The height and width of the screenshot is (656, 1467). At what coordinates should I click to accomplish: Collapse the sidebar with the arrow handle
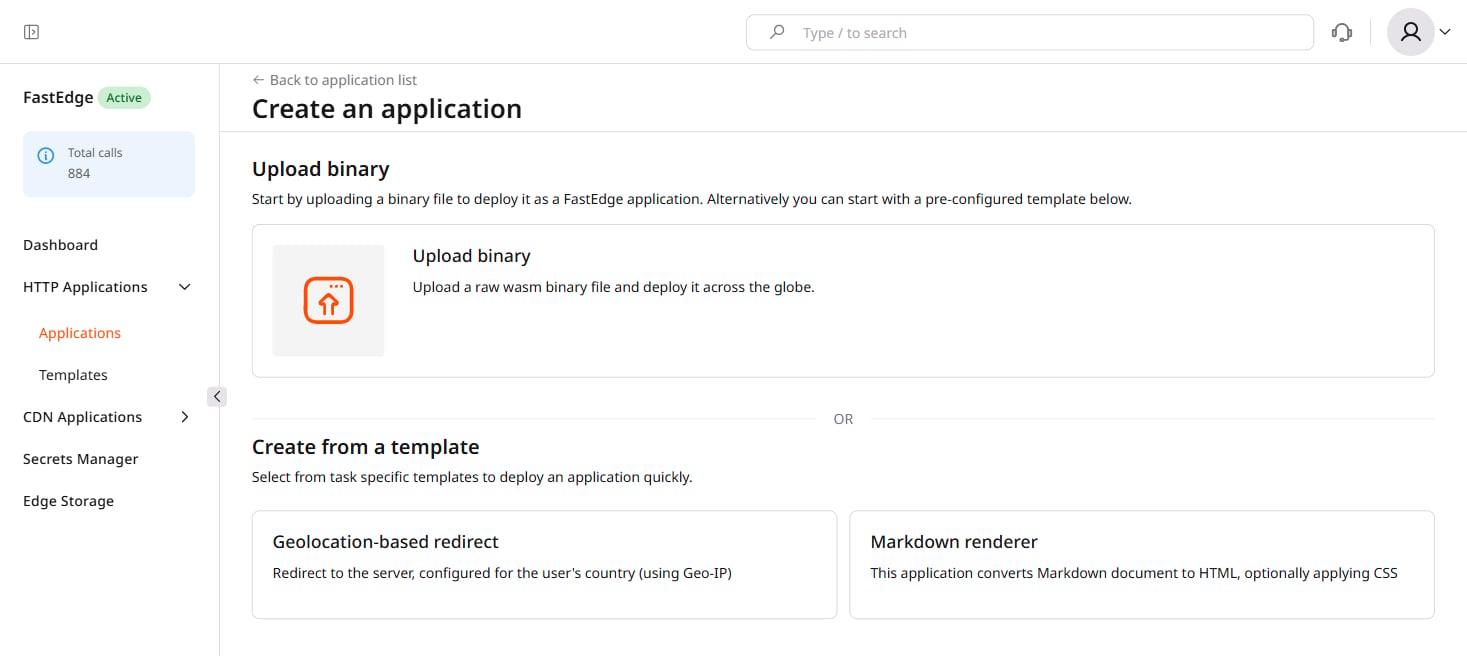pyautogui.click(x=217, y=397)
